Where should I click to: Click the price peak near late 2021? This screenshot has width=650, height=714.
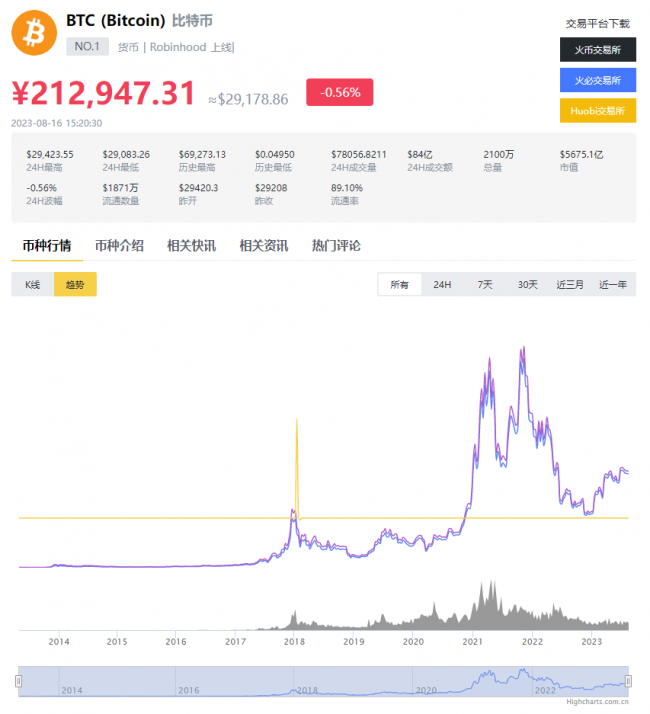[x=524, y=348]
